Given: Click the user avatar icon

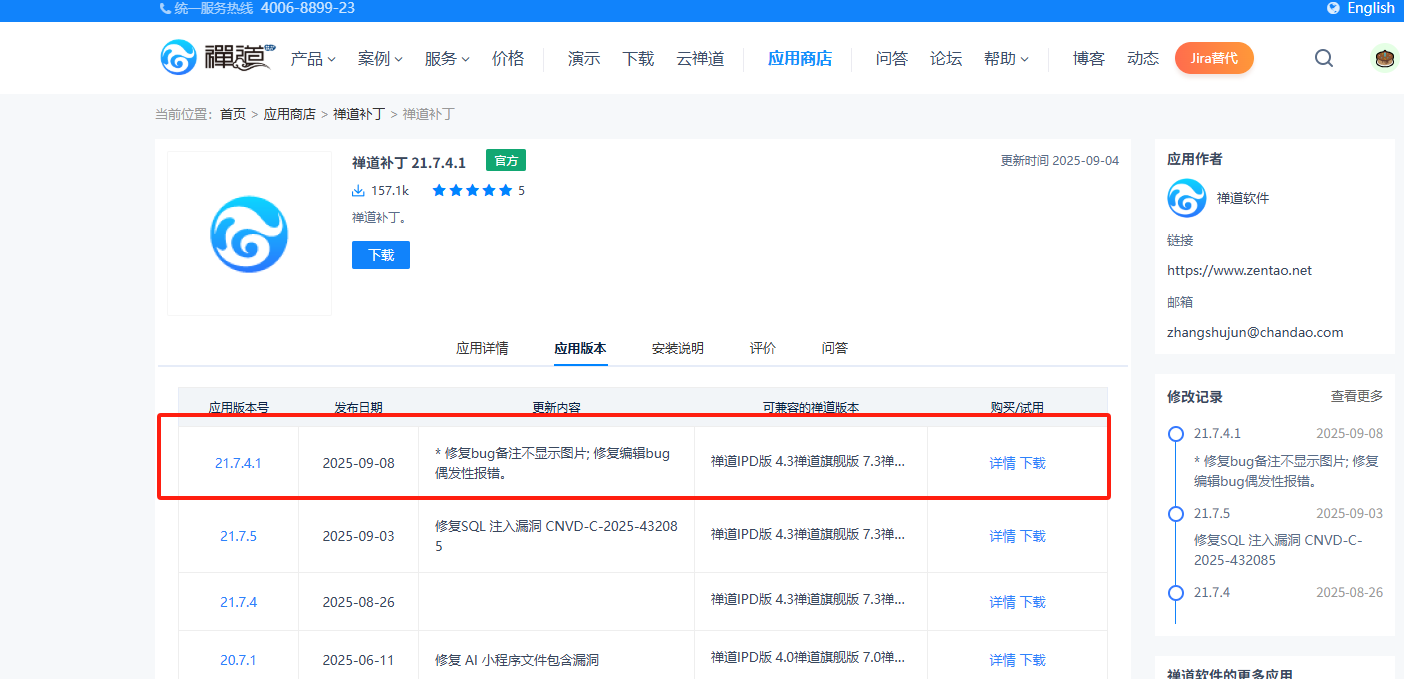Looking at the screenshot, I should coord(1384,58).
